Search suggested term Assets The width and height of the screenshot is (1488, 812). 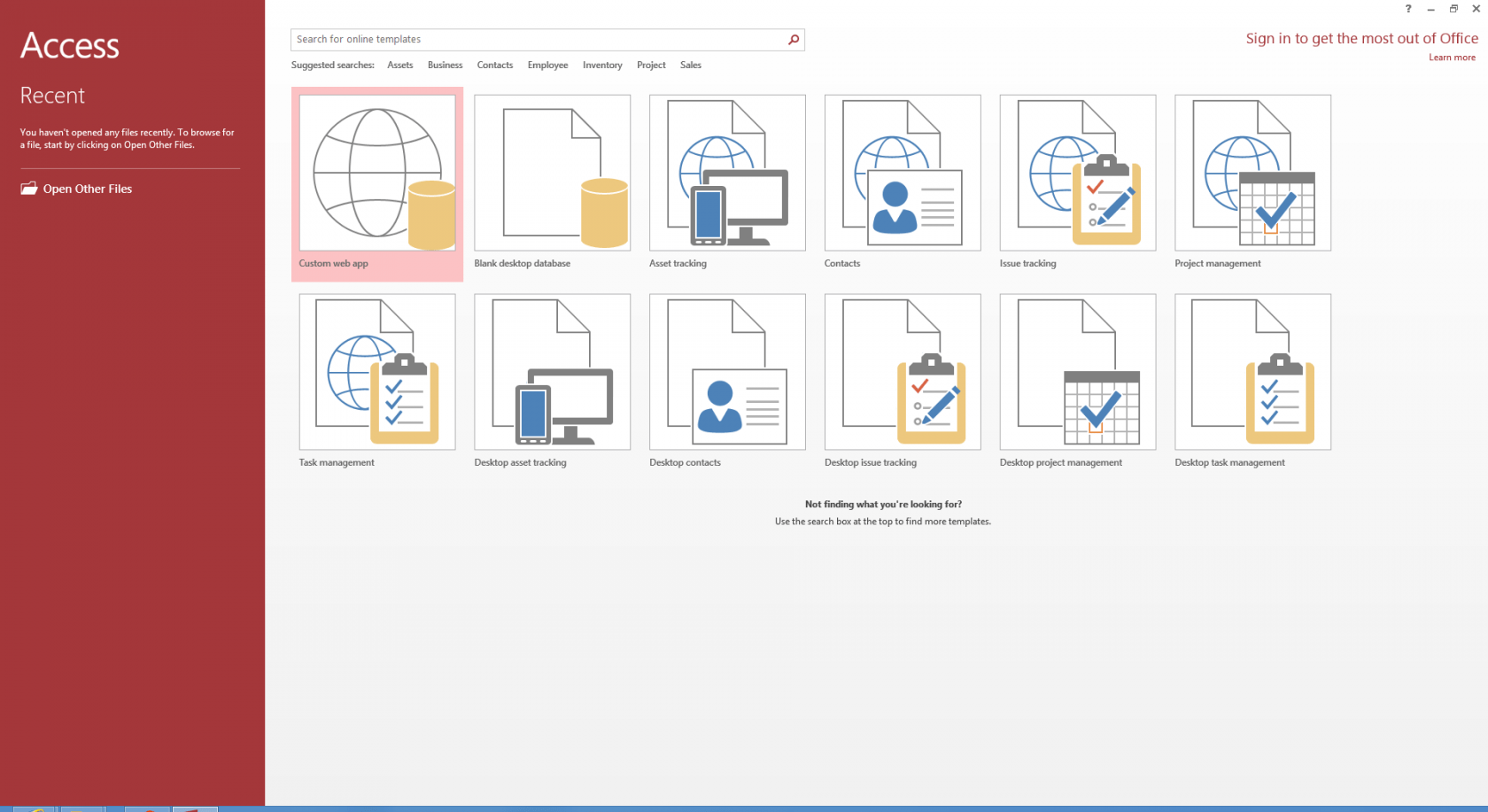[x=400, y=66]
